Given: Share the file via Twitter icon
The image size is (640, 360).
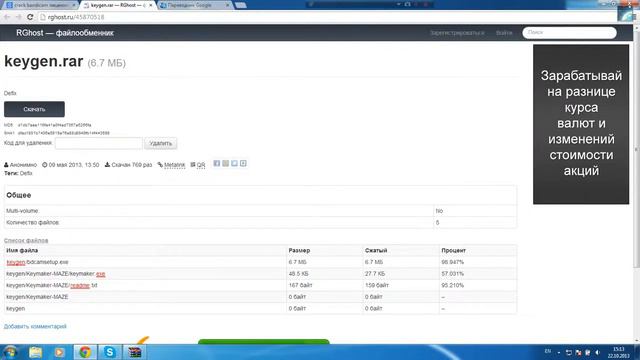Looking at the screenshot, I should 234,163.
